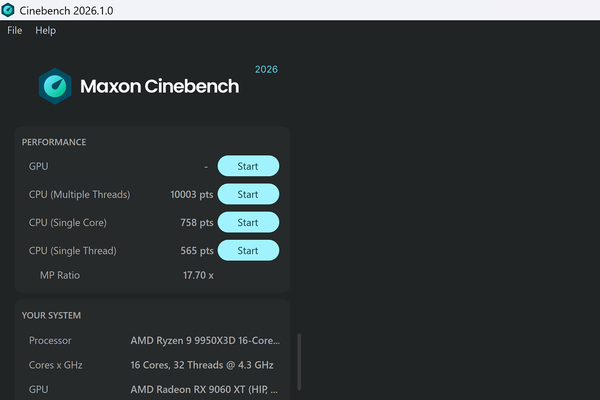Start the GPU benchmark
This screenshot has width=600, height=400.
248,166
